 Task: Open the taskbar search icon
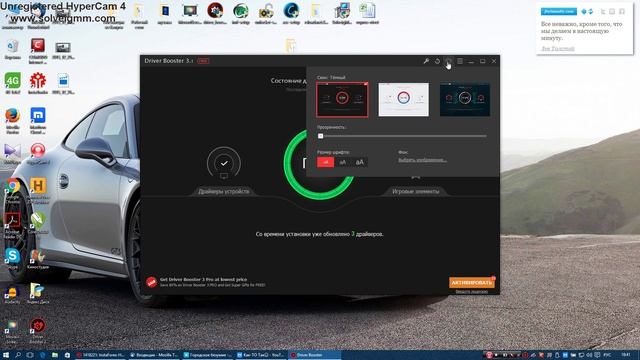(18, 355)
